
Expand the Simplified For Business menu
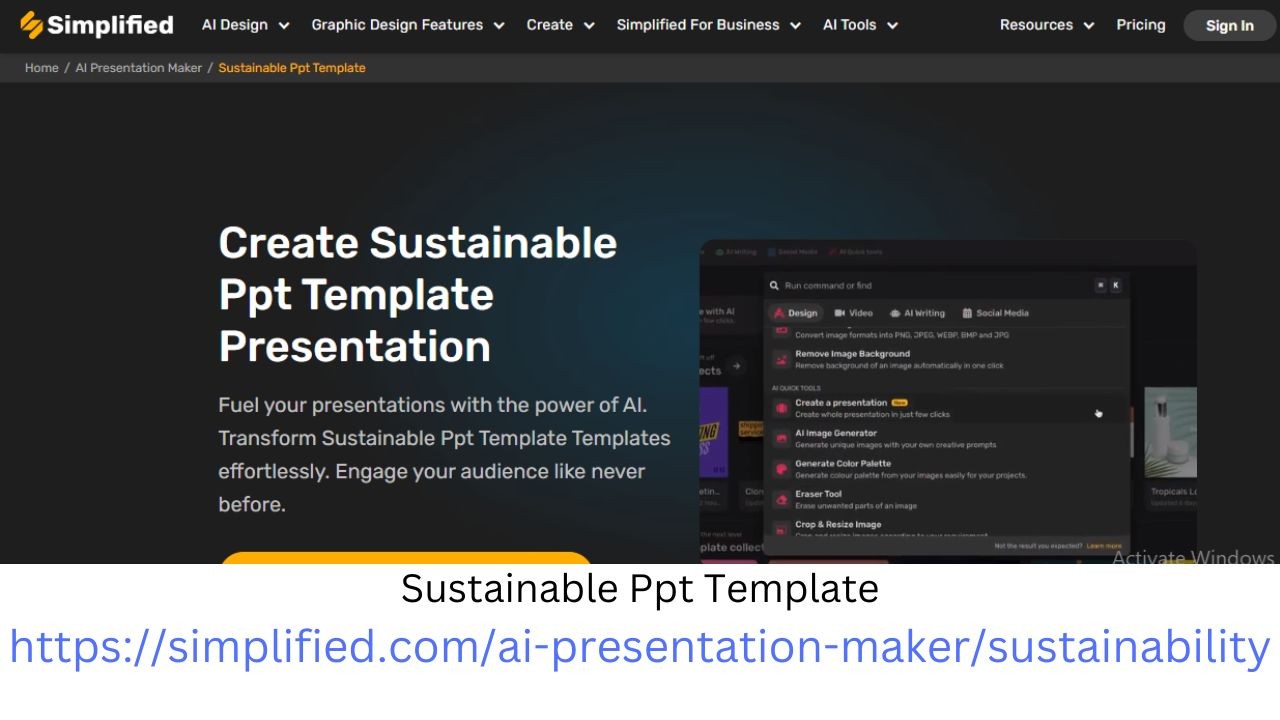708,25
